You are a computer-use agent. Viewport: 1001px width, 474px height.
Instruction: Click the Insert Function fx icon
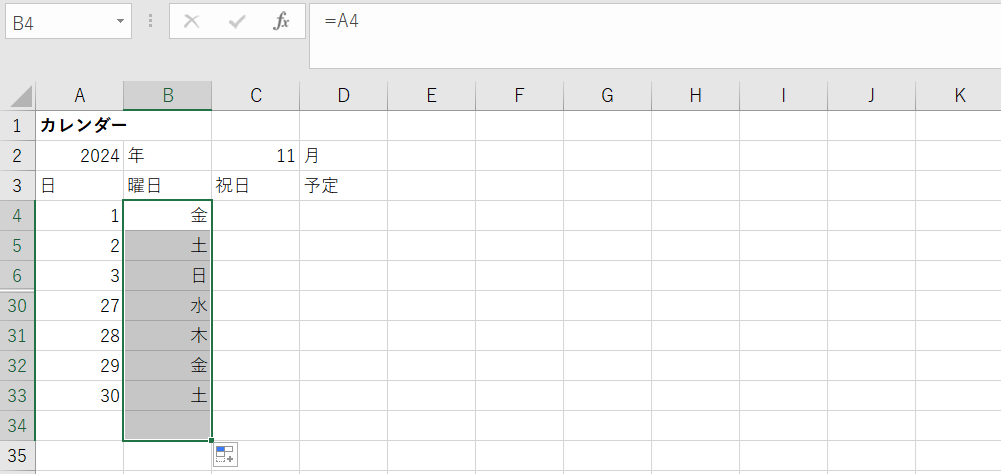click(x=282, y=21)
